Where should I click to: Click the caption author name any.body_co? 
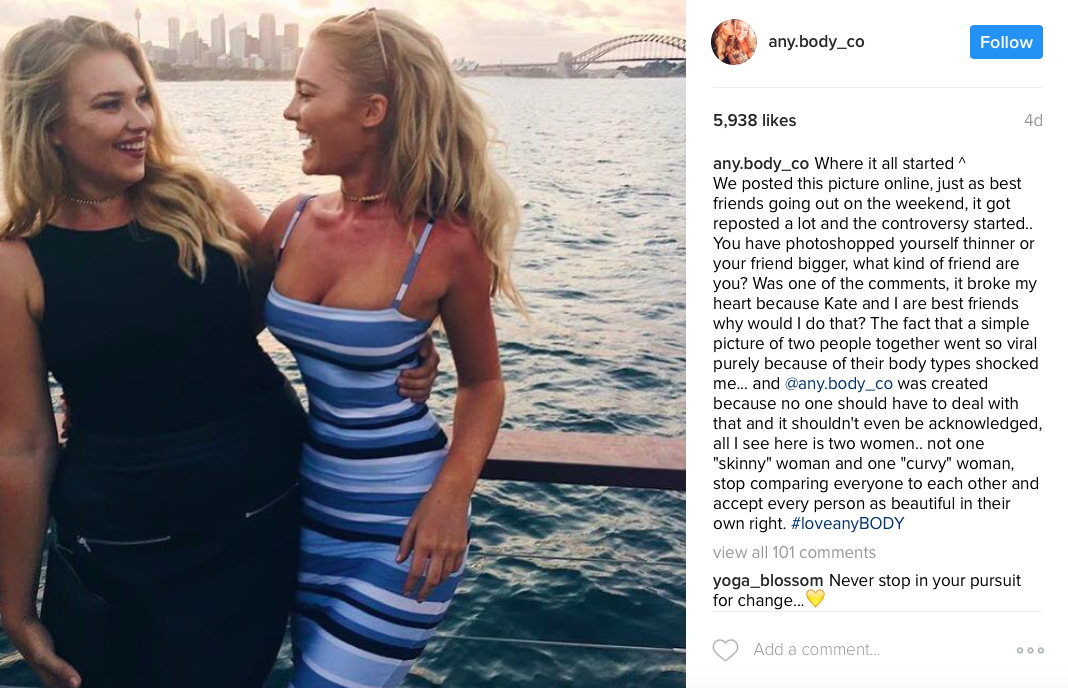(761, 163)
